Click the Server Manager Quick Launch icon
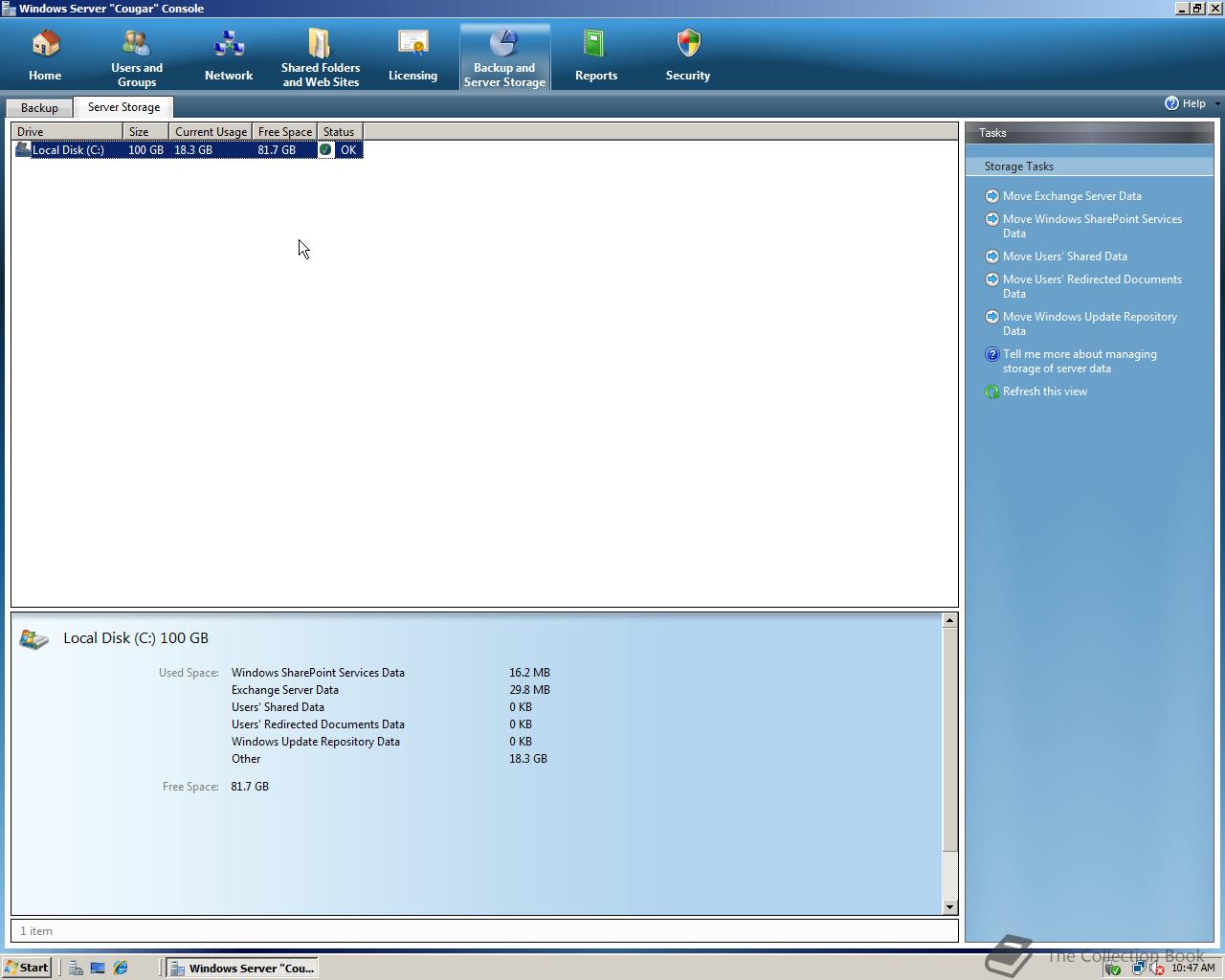Image resolution: width=1225 pixels, height=980 pixels. pos(75,968)
